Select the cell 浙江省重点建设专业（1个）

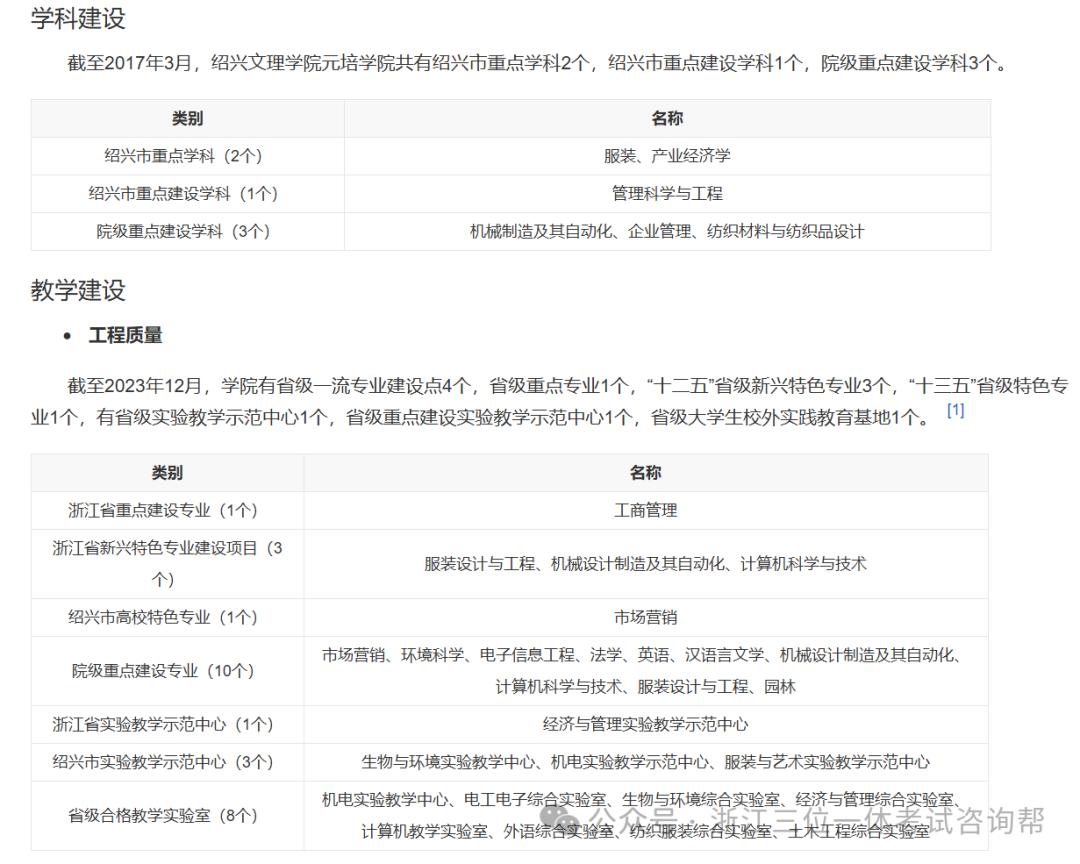[167, 511]
